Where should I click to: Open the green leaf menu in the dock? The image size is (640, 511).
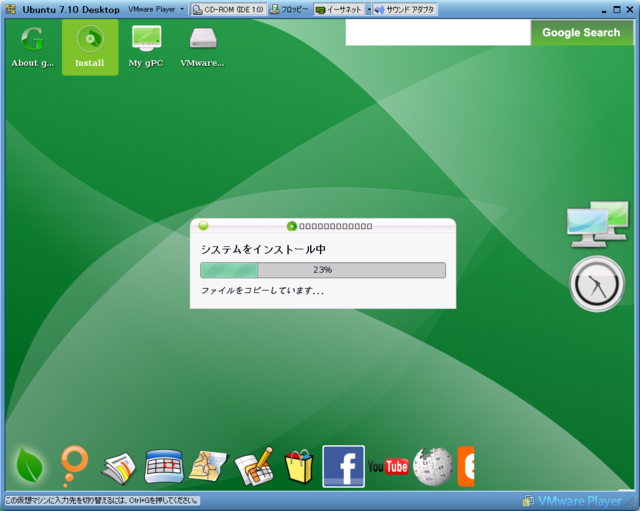tap(29, 465)
